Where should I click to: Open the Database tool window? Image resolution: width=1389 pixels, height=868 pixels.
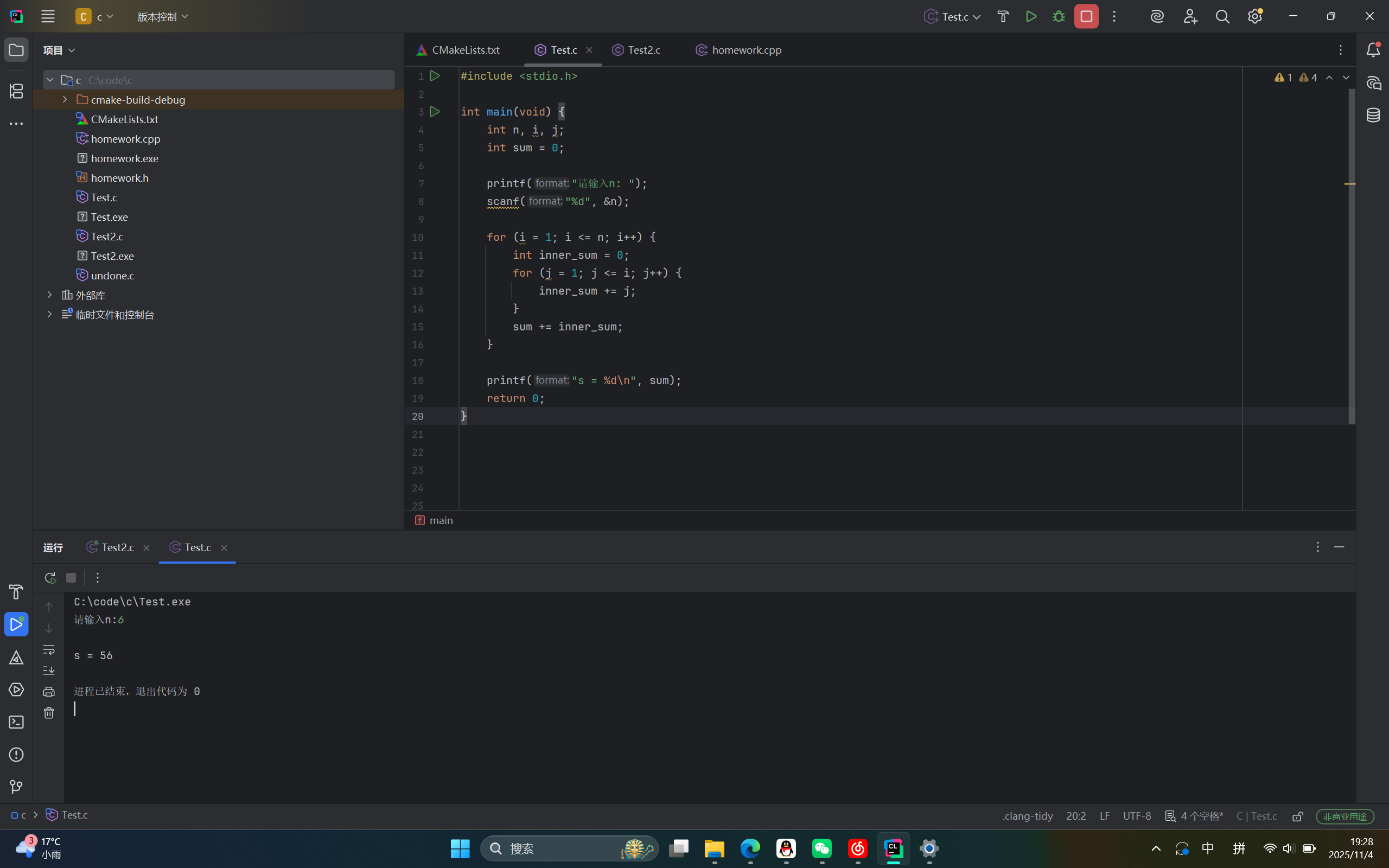point(1373,116)
